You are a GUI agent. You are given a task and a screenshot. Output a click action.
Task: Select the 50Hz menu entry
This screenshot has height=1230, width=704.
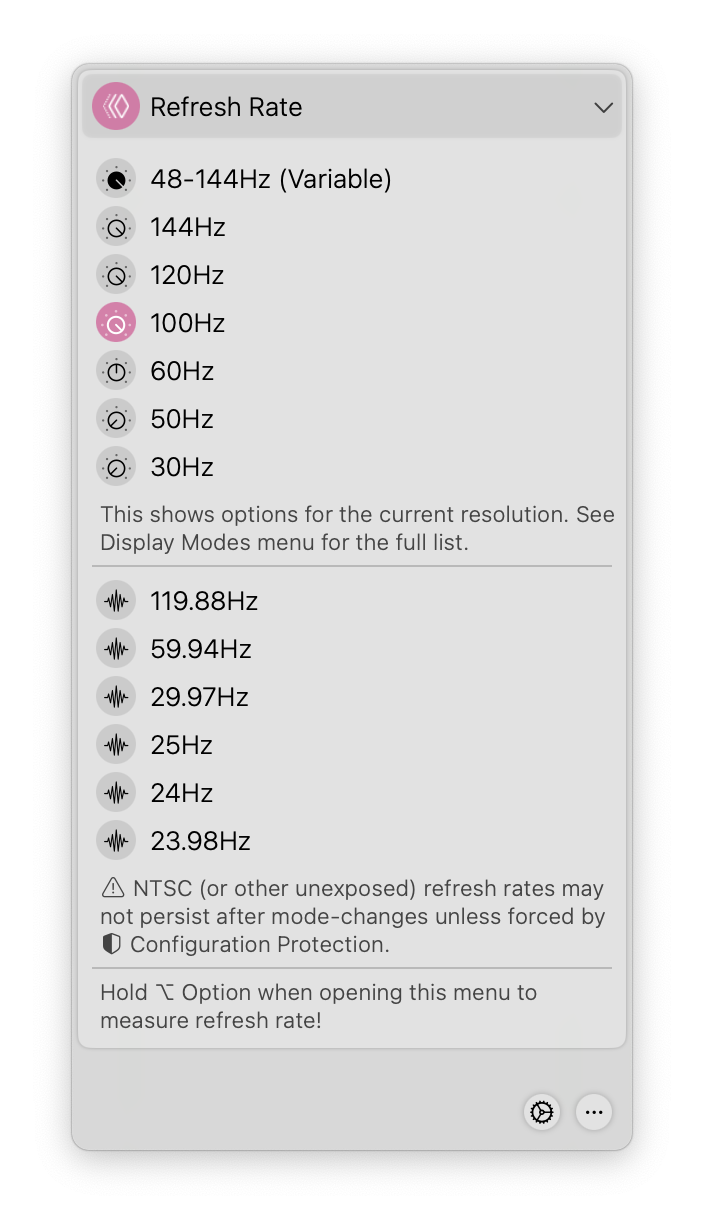[x=181, y=418]
